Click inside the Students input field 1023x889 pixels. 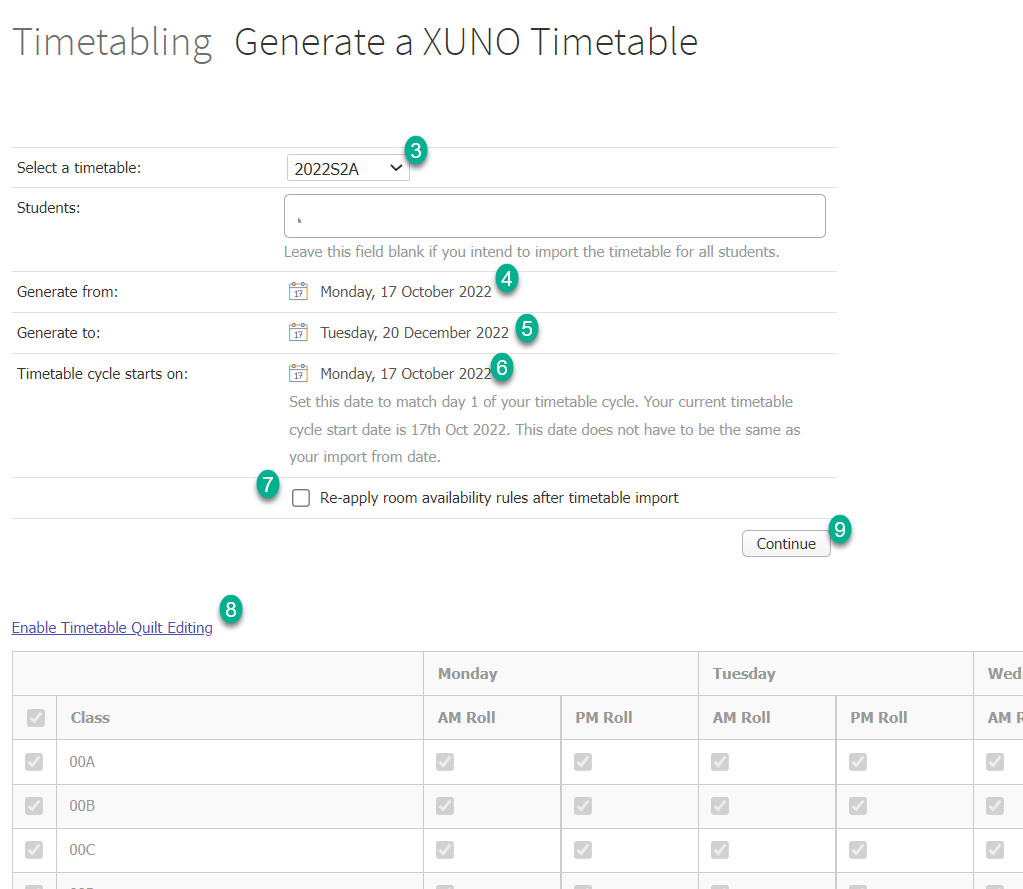point(553,215)
